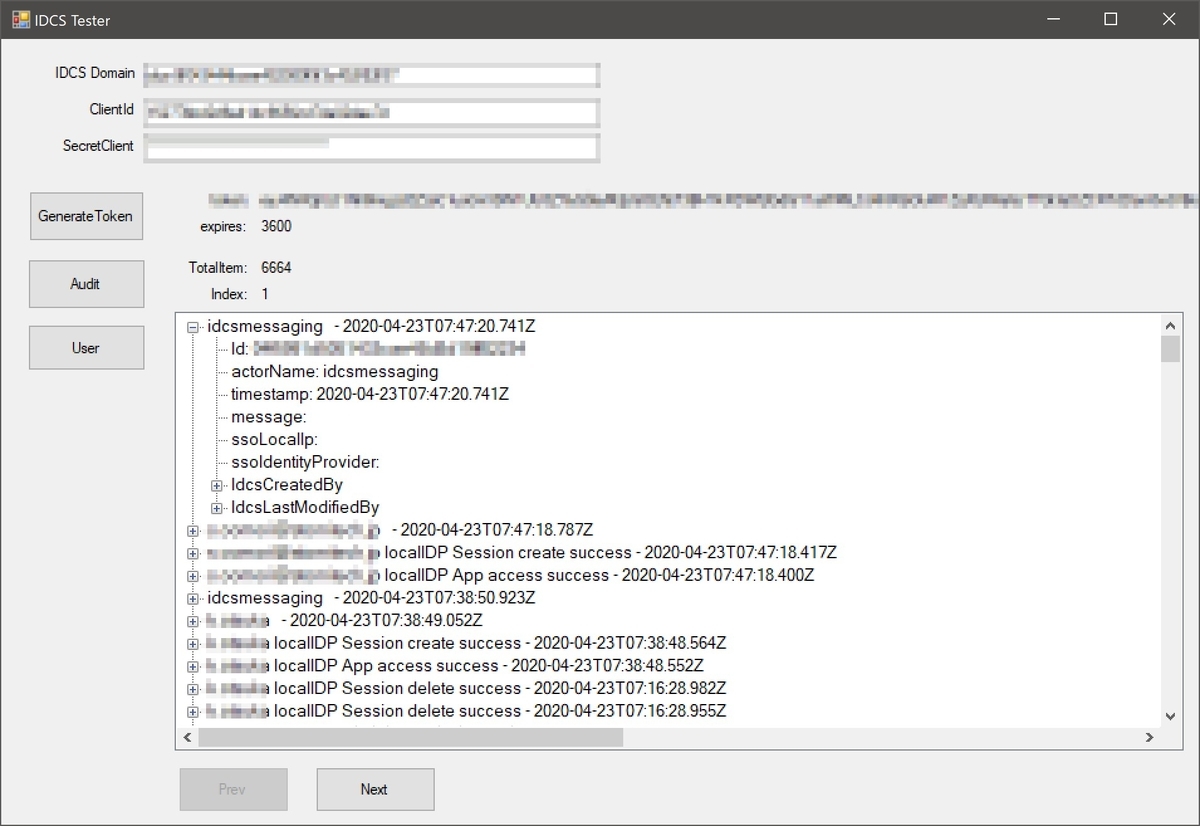The width and height of the screenshot is (1200, 826).
Task: Select the ssoLocalIp: row
Action: [x=274, y=440]
